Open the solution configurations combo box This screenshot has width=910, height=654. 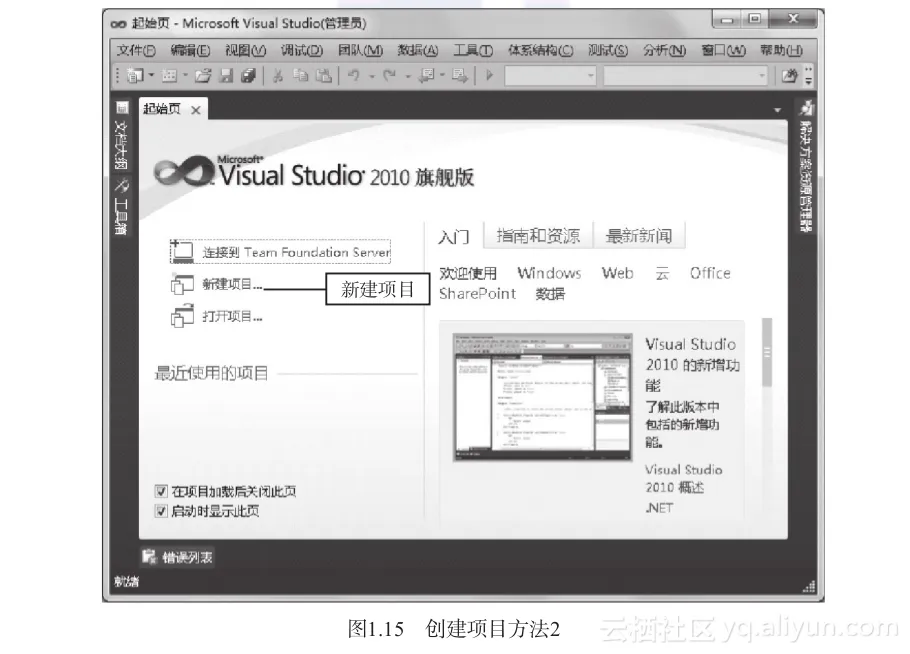[550, 75]
